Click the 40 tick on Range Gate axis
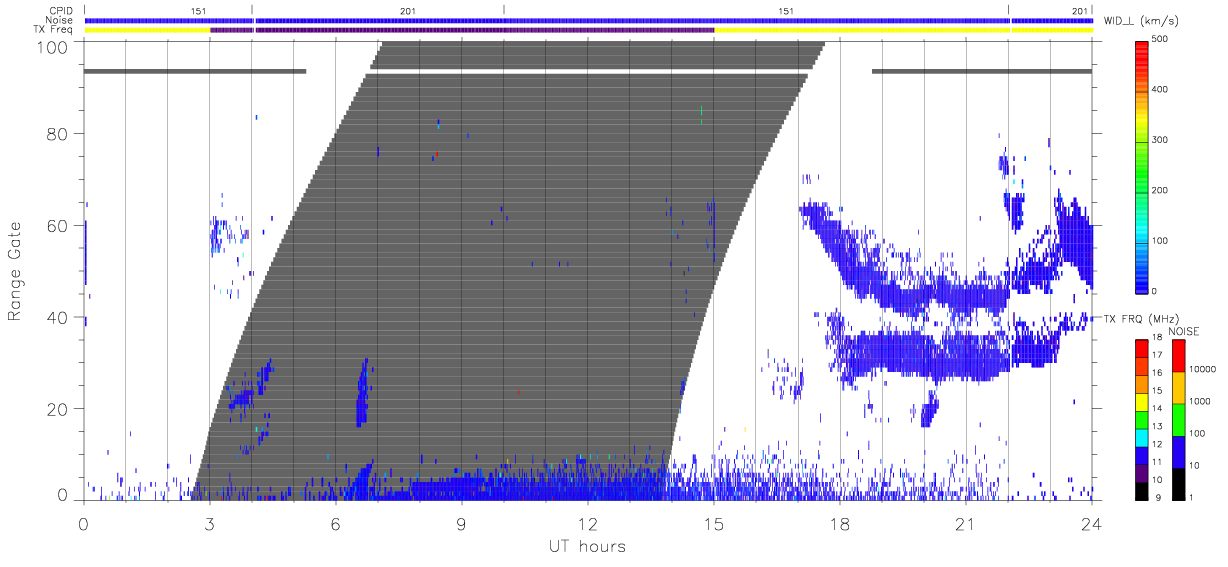This screenshot has height=567, width=1228. pos(59,318)
